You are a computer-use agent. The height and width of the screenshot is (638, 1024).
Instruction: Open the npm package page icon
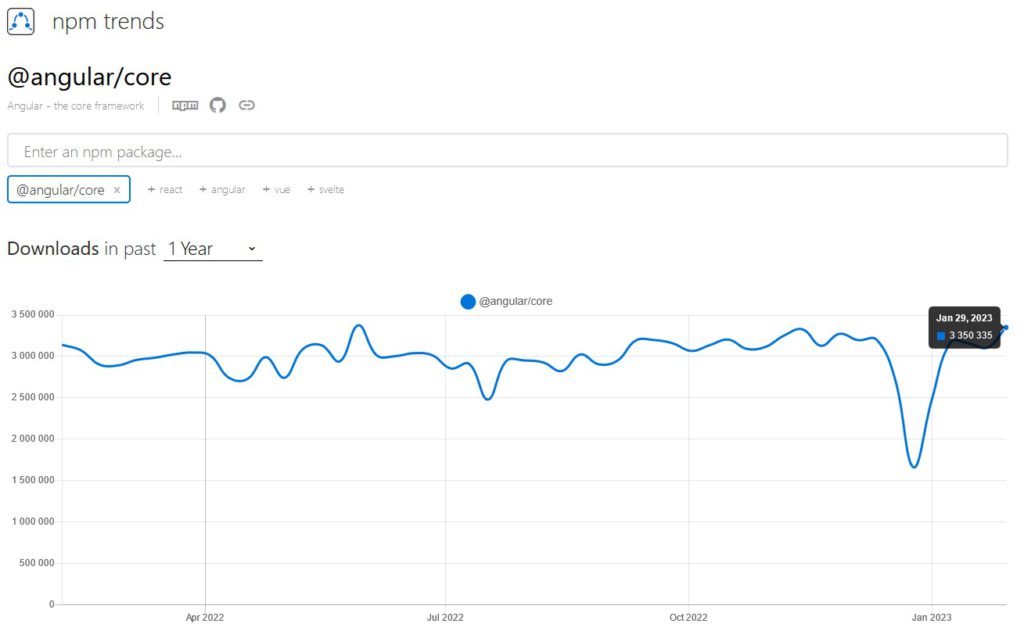click(x=185, y=105)
